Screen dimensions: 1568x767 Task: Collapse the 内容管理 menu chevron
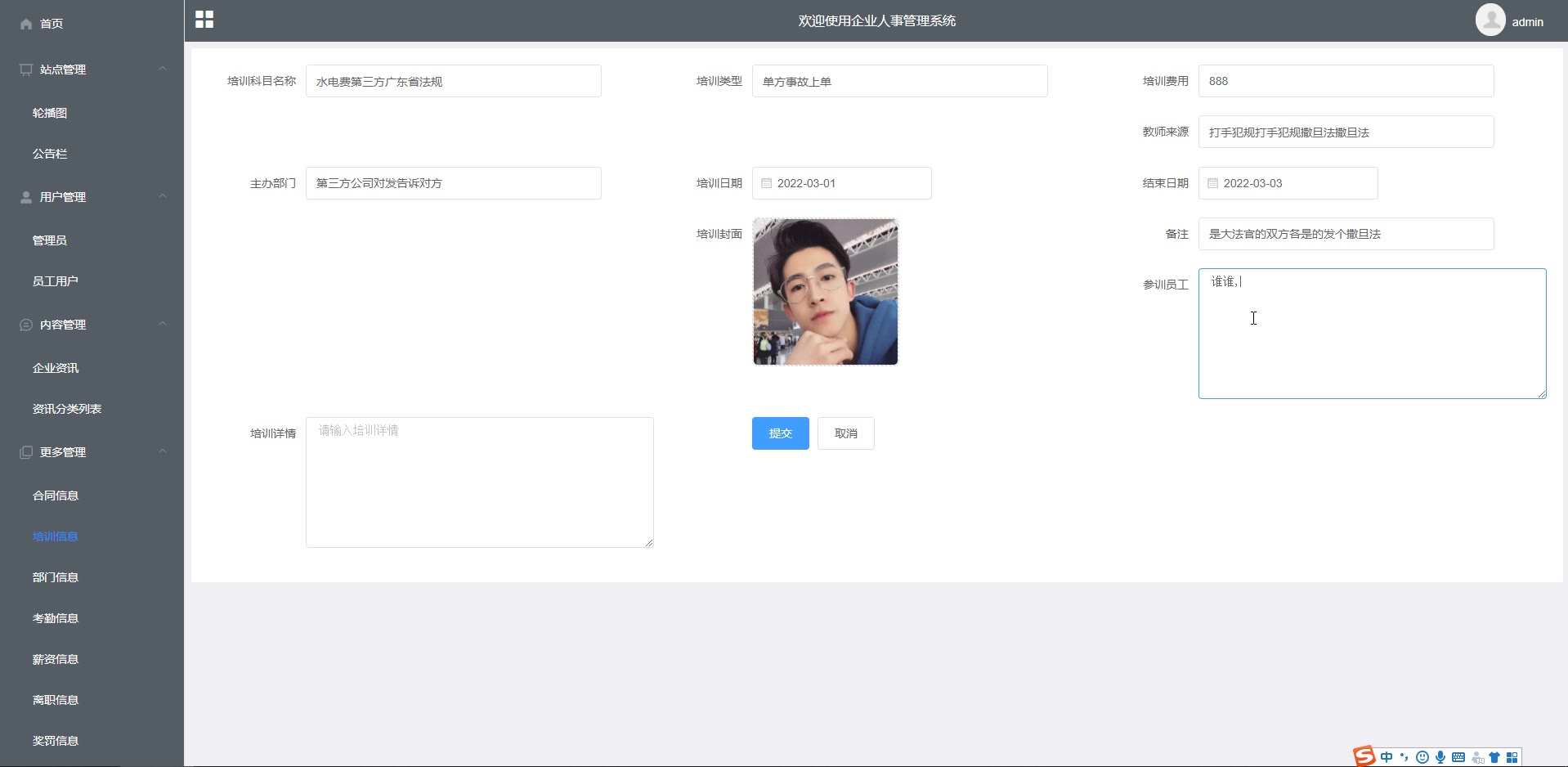point(163,324)
